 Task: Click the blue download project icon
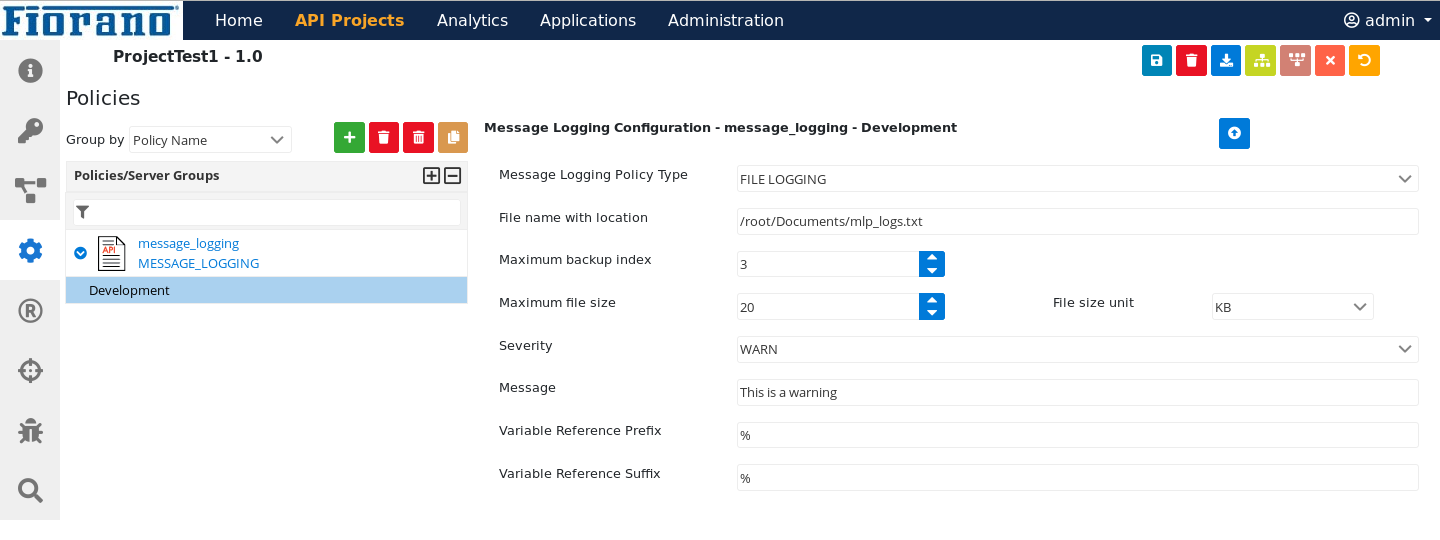click(x=1226, y=60)
